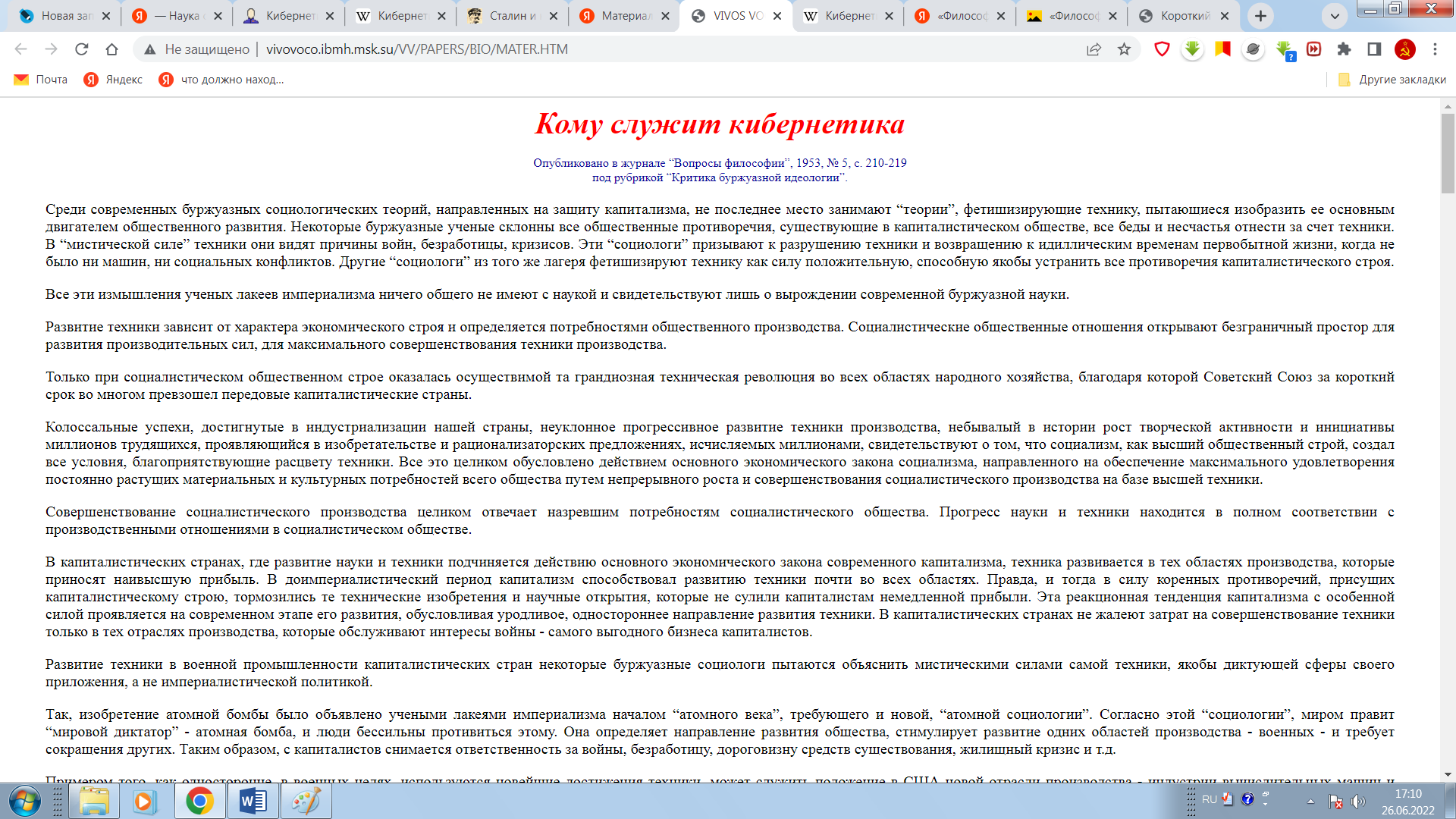The height and width of the screenshot is (819, 1456).
Task: Toggle the side panel icon
Action: (1374, 49)
